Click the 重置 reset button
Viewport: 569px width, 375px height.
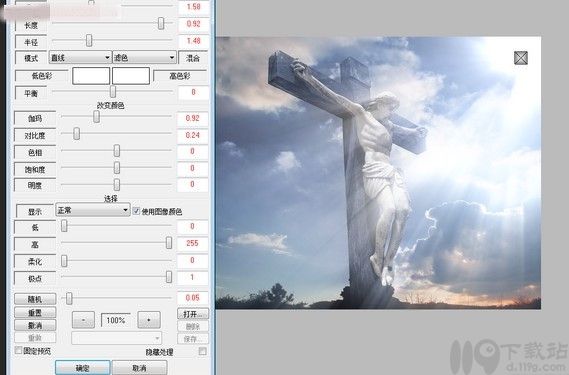point(35,312)
